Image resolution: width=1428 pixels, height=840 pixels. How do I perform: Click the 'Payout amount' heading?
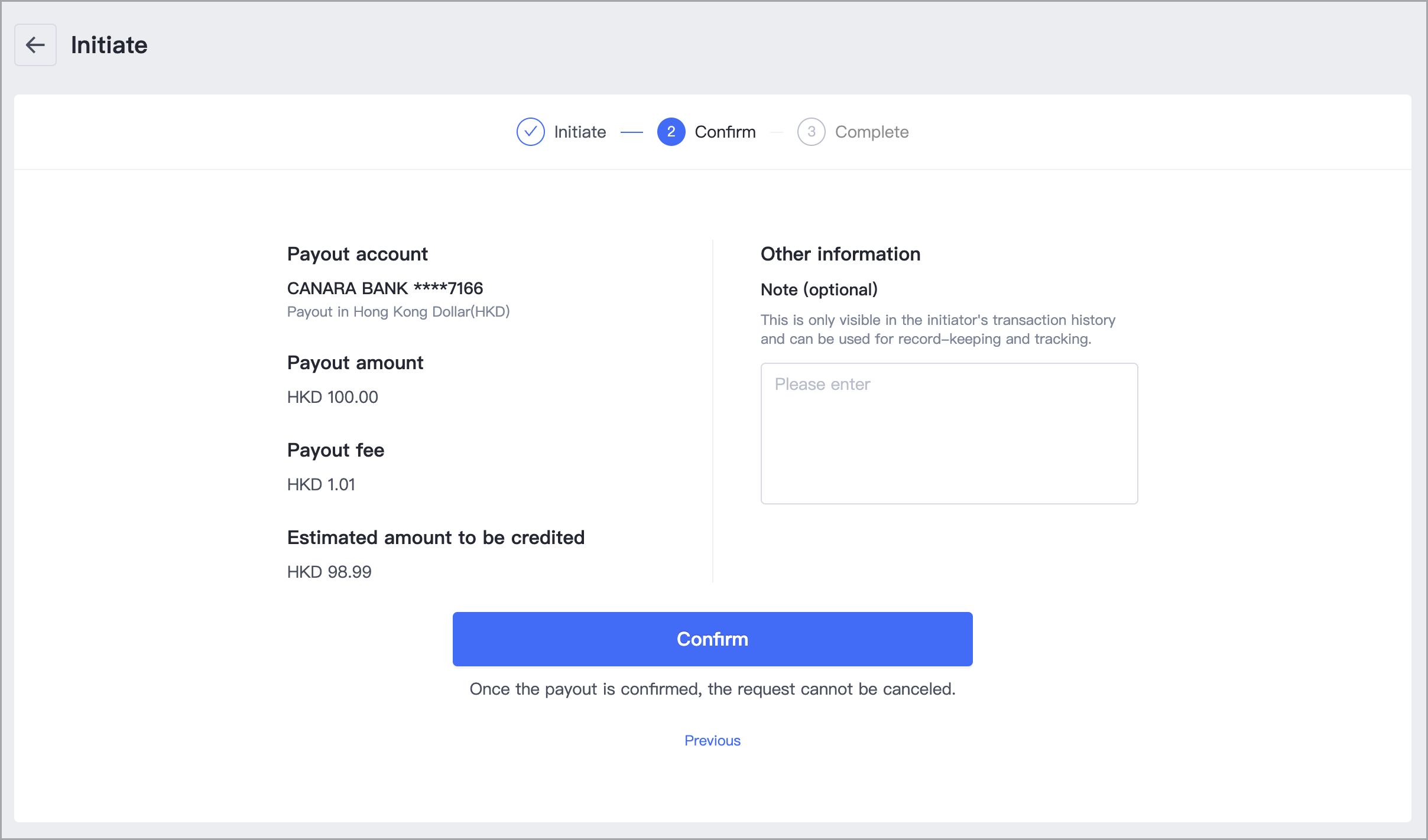pyautogui.click(x=355, y=363)
